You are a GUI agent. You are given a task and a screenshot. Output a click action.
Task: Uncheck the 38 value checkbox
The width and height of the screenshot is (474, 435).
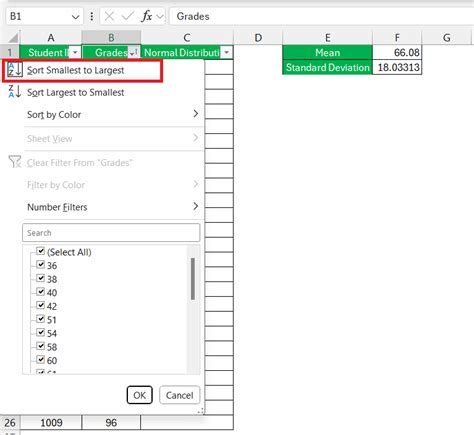pos(40,278)
